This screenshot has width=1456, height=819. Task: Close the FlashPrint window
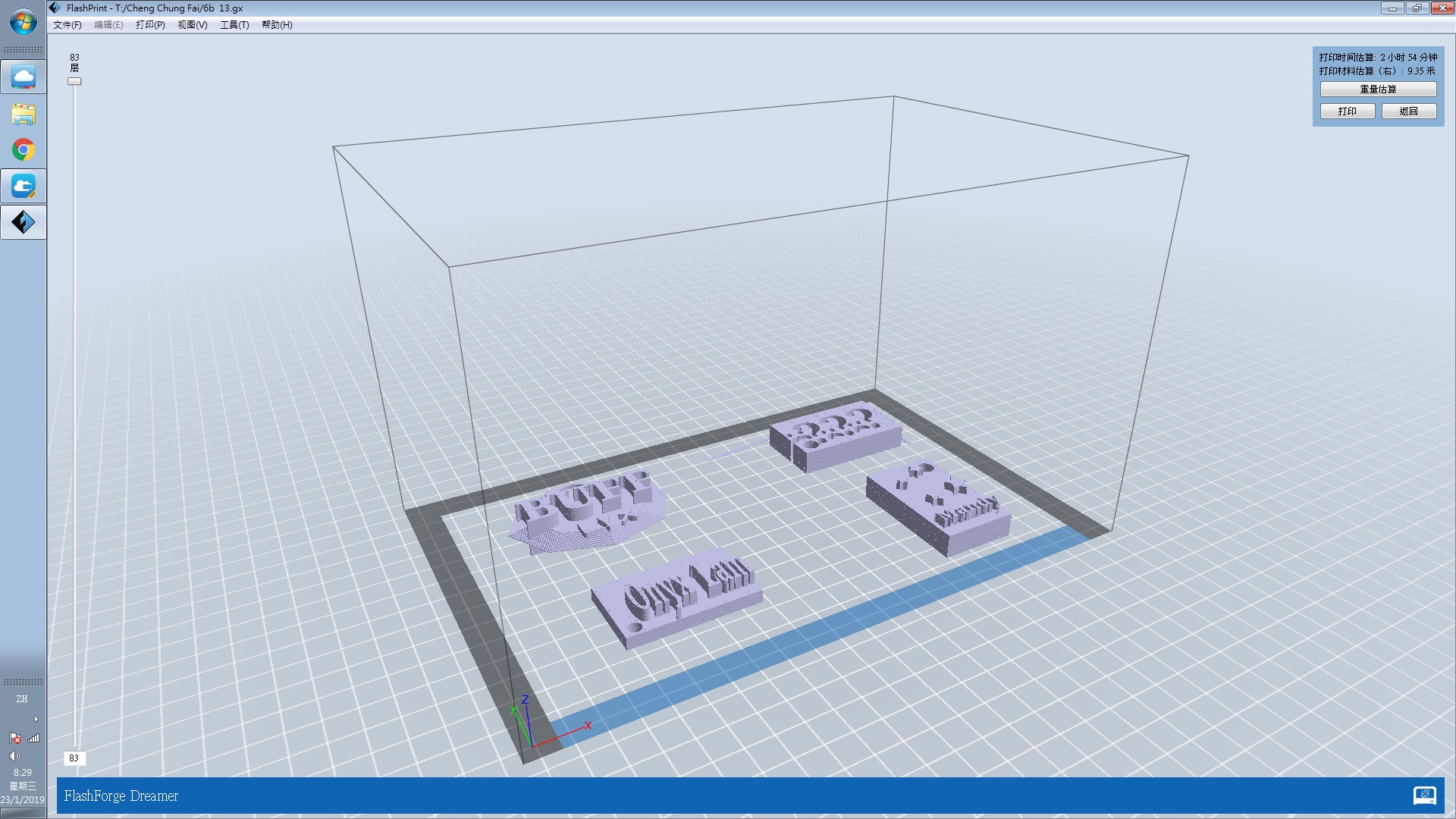[1442, 8]
